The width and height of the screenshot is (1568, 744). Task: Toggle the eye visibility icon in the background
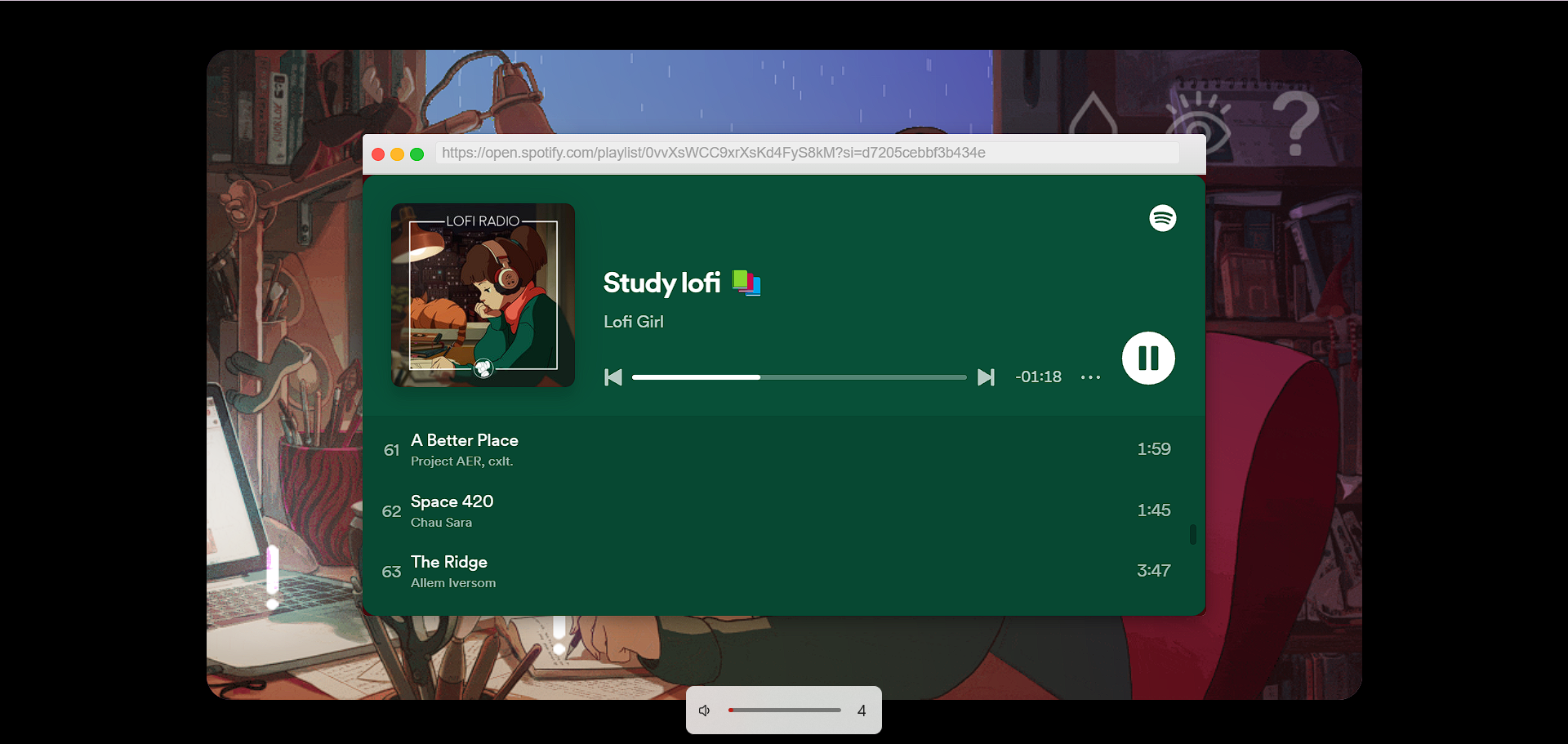point(1200,123)
